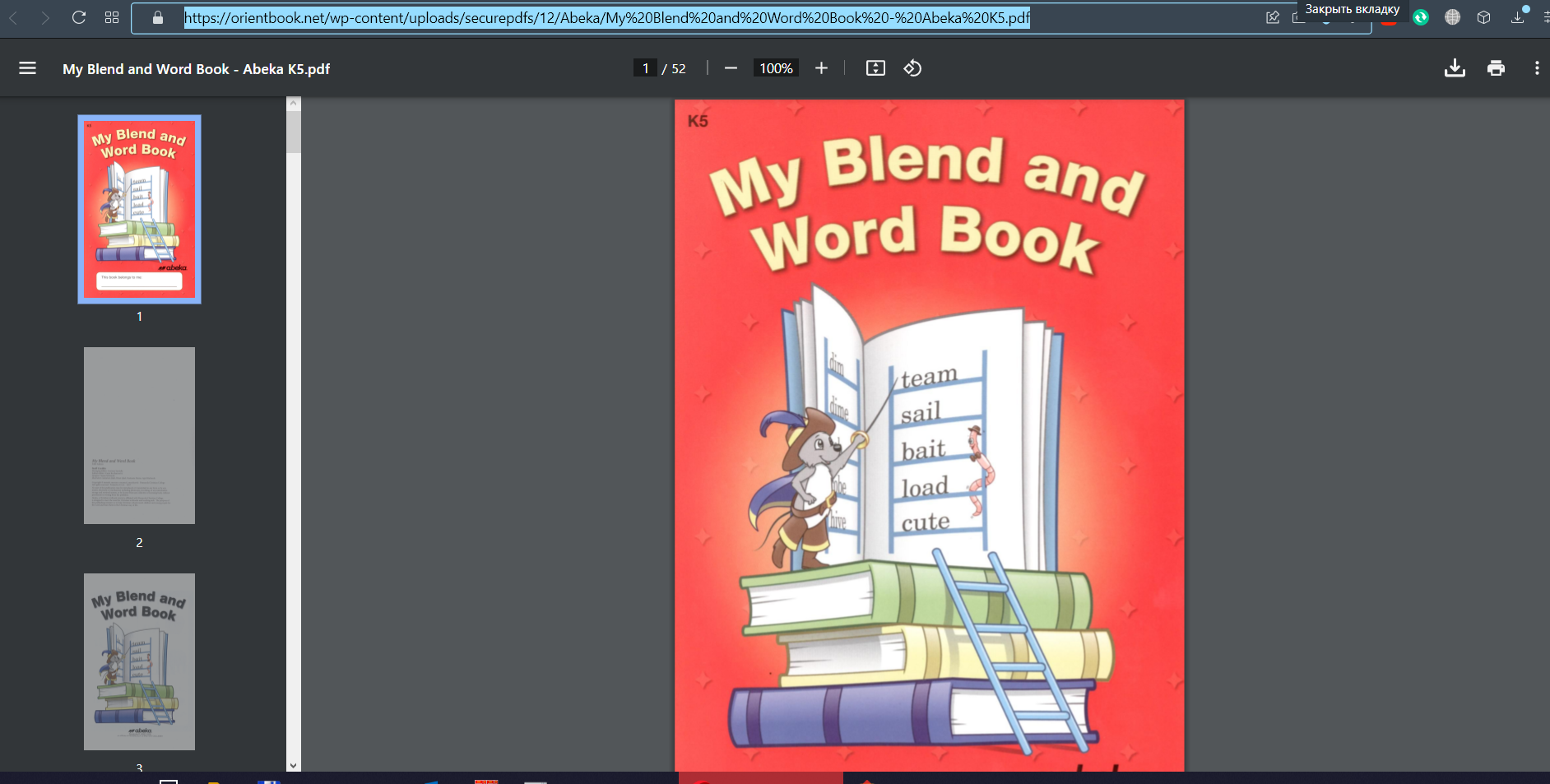Click the 'K5' label on the cover page
Screen dimensions: 1550x784
coord(698,121)
